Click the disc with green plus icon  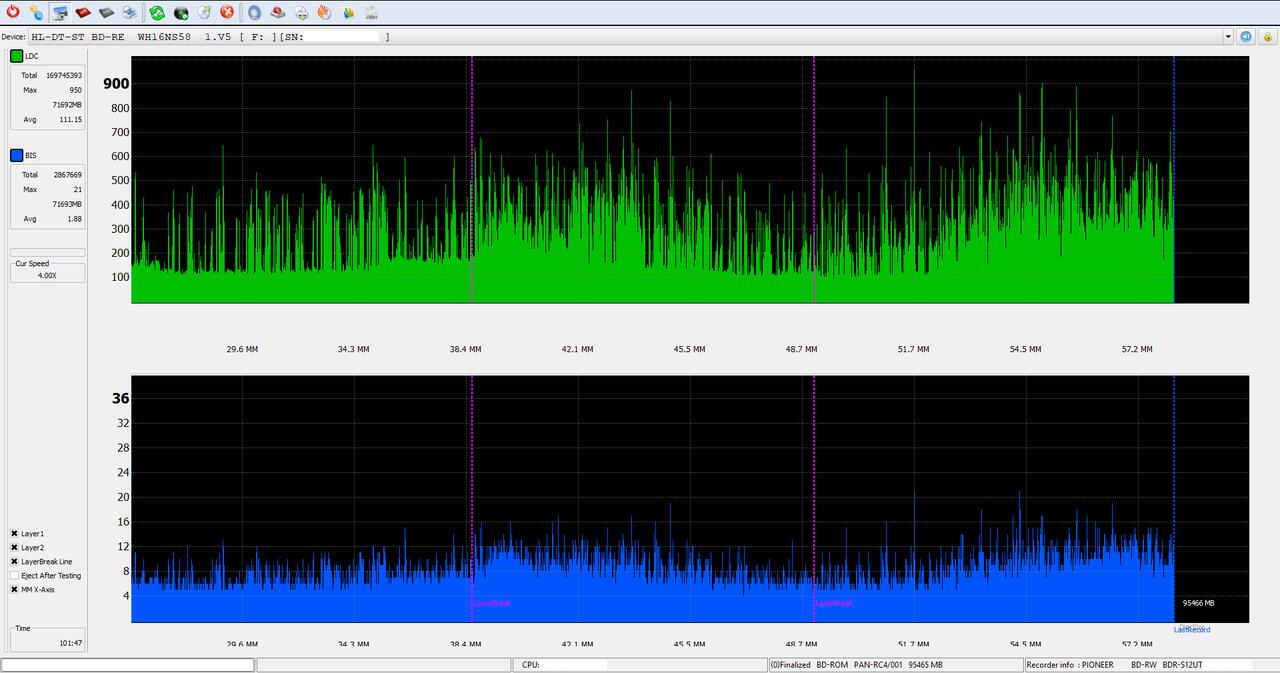click(301, 12)
